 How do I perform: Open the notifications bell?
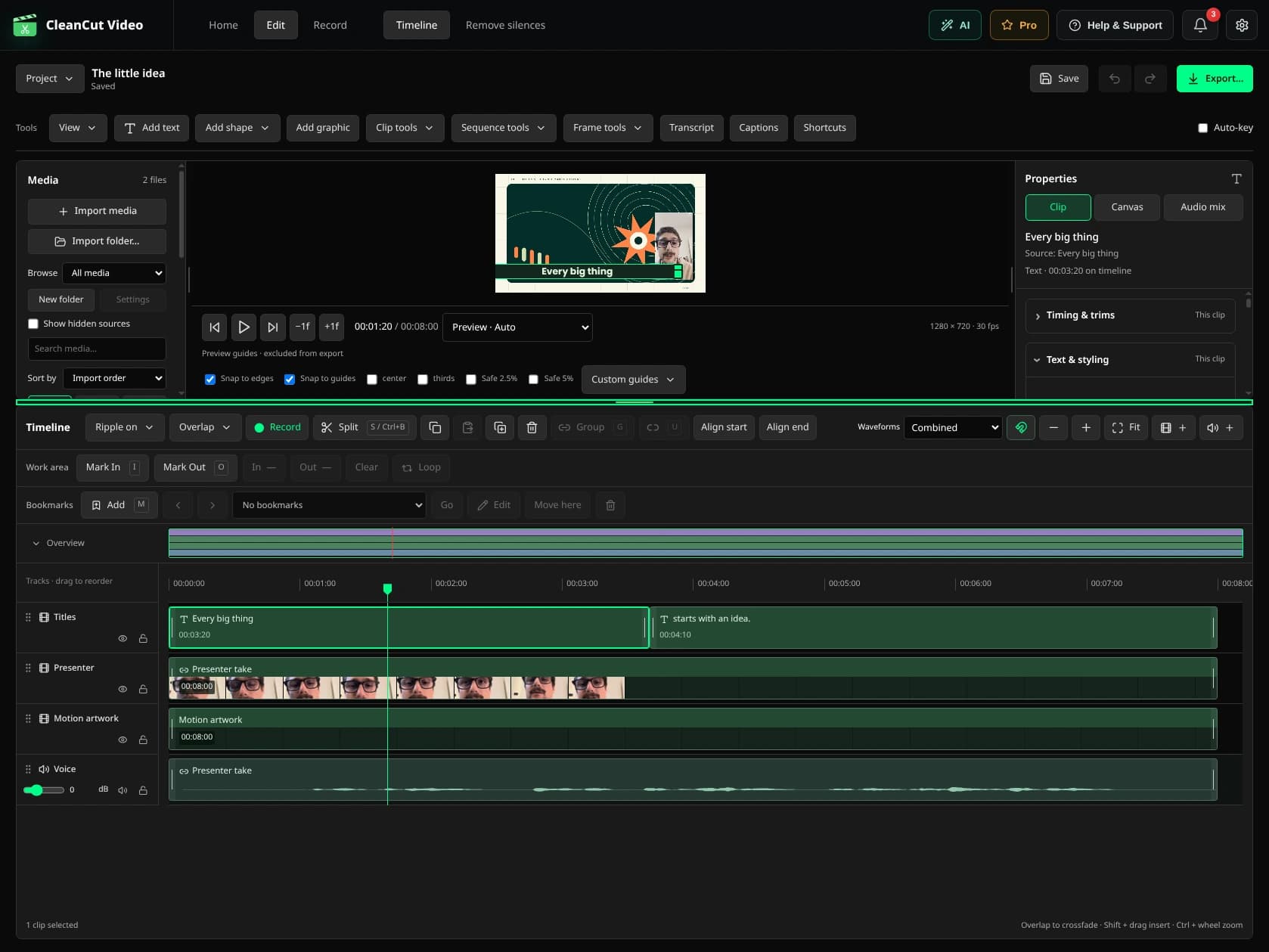point(1200,25)
